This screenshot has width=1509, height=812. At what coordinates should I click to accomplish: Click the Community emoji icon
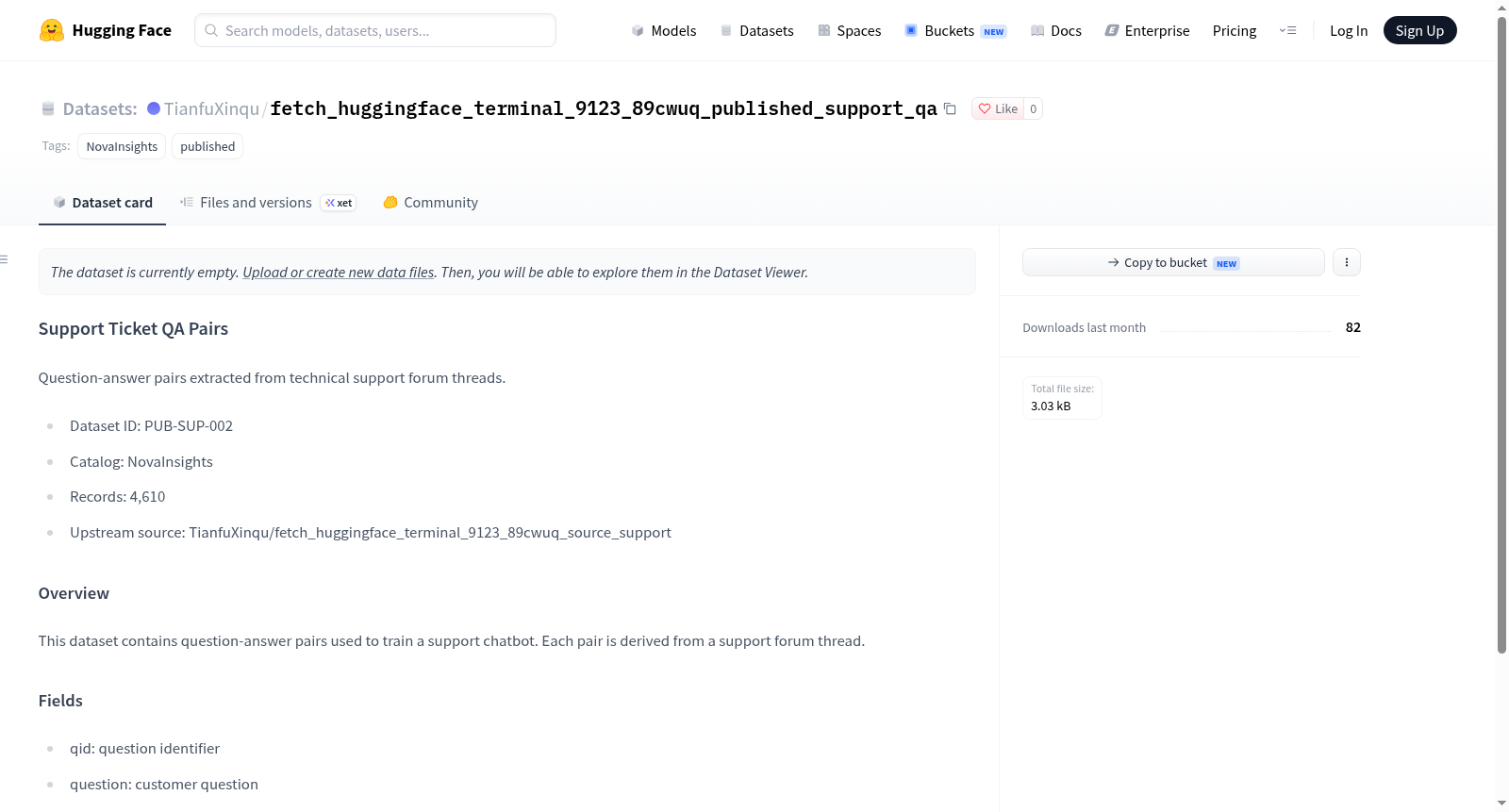click(390, 202)
